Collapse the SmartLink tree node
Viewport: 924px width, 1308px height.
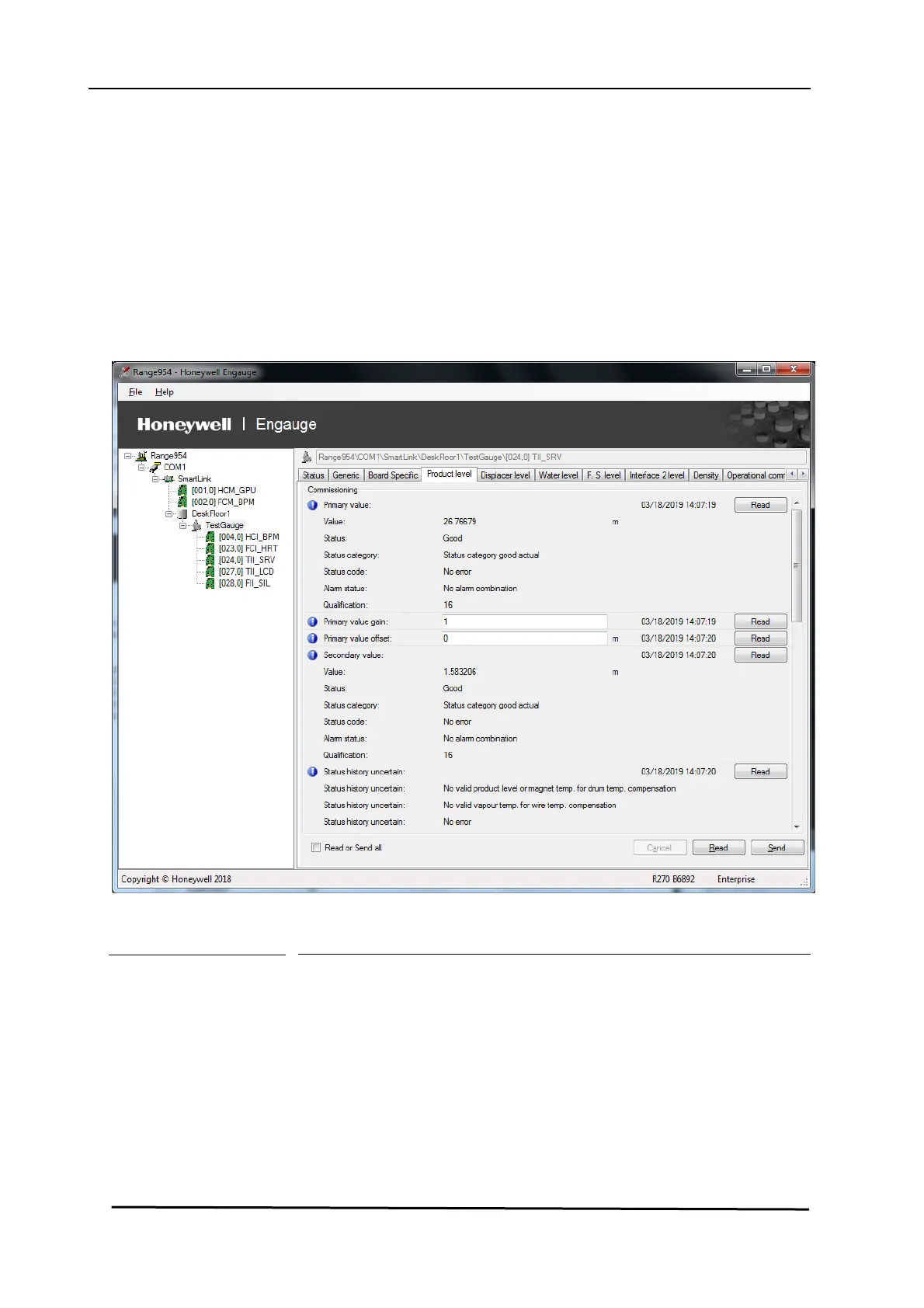point(155,479)
